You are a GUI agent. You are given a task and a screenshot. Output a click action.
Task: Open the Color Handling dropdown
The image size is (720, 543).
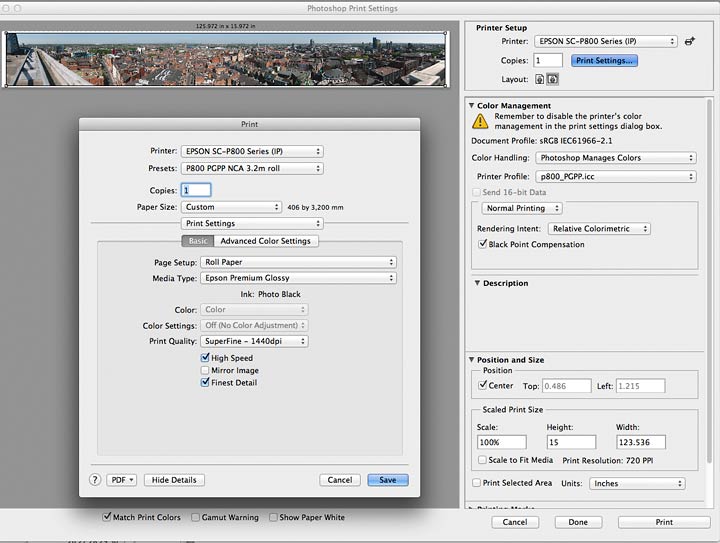[616, 158]
